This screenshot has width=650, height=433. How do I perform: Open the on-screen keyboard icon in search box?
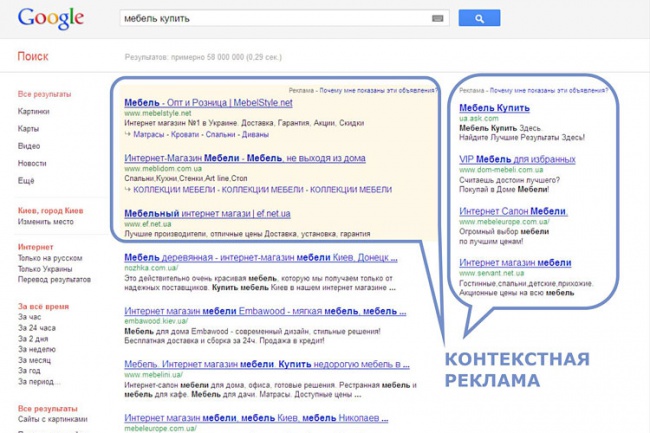(x=438, y=18)
